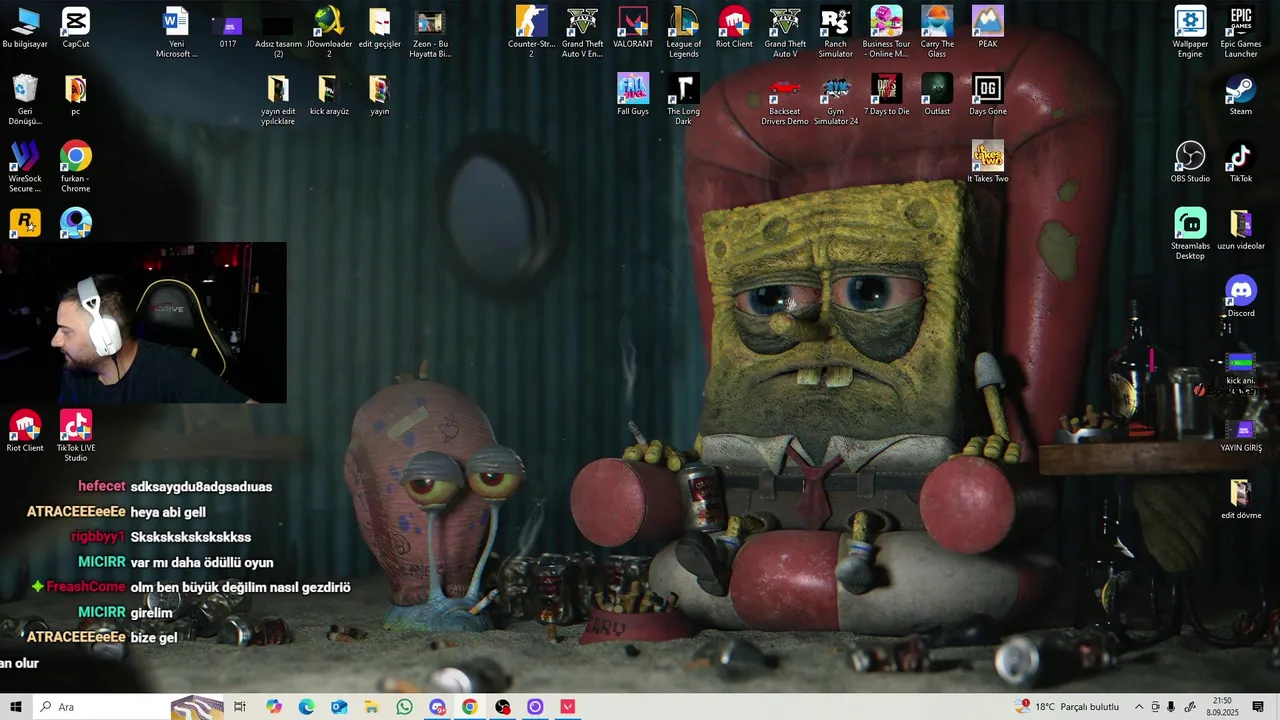The image size is (1280, 720).
Task: Open uzun videolar folder
Action: [x=1241, y=229]
